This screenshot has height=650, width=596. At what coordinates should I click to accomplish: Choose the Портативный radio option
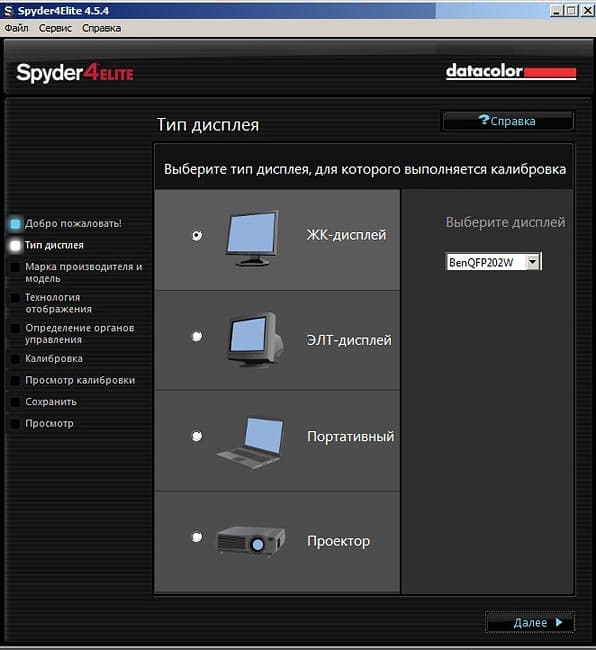(197, 436)
